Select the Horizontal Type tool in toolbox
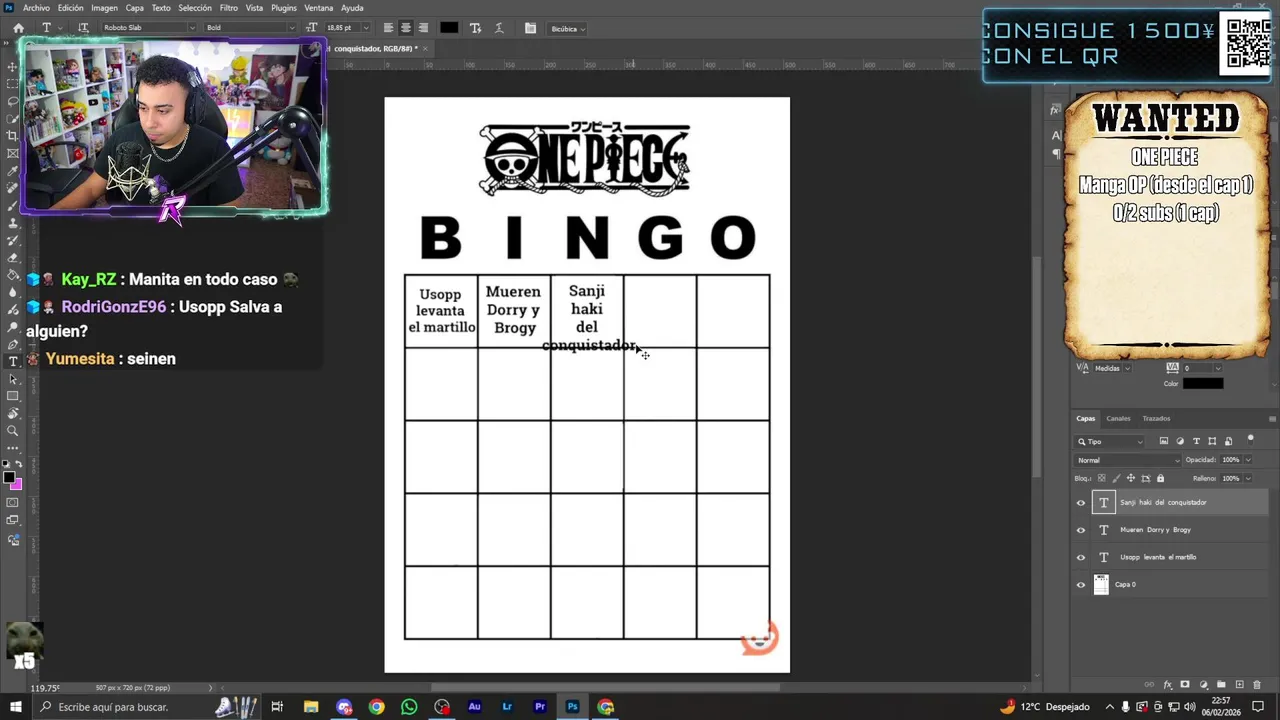The width and height of the screenshot is (1280, 720). coord(13,362)
